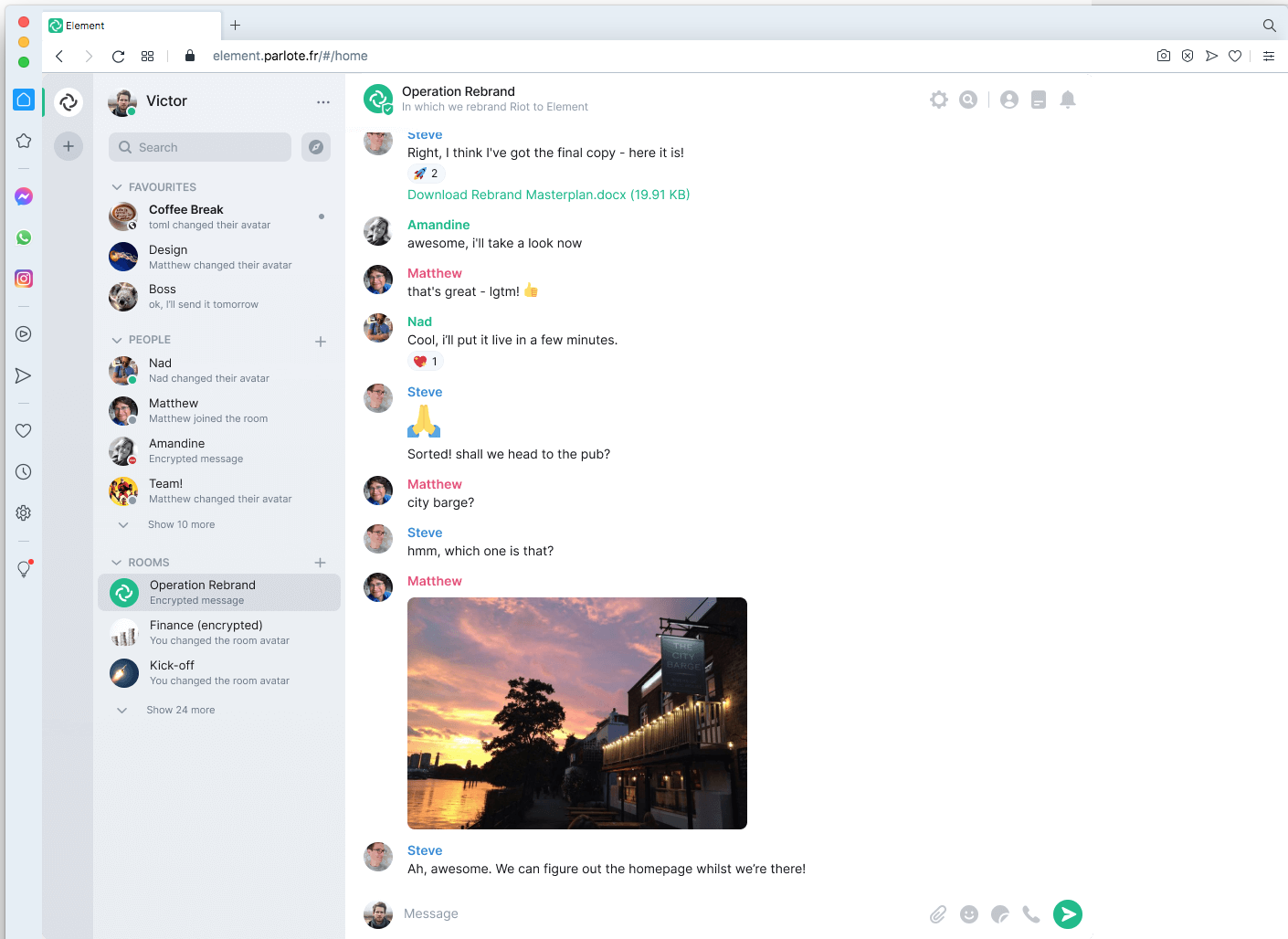The height and width of the screenshot is (939, 1288).
Task: Open Element workspace icon in sidebar
Action: (69, 102)
